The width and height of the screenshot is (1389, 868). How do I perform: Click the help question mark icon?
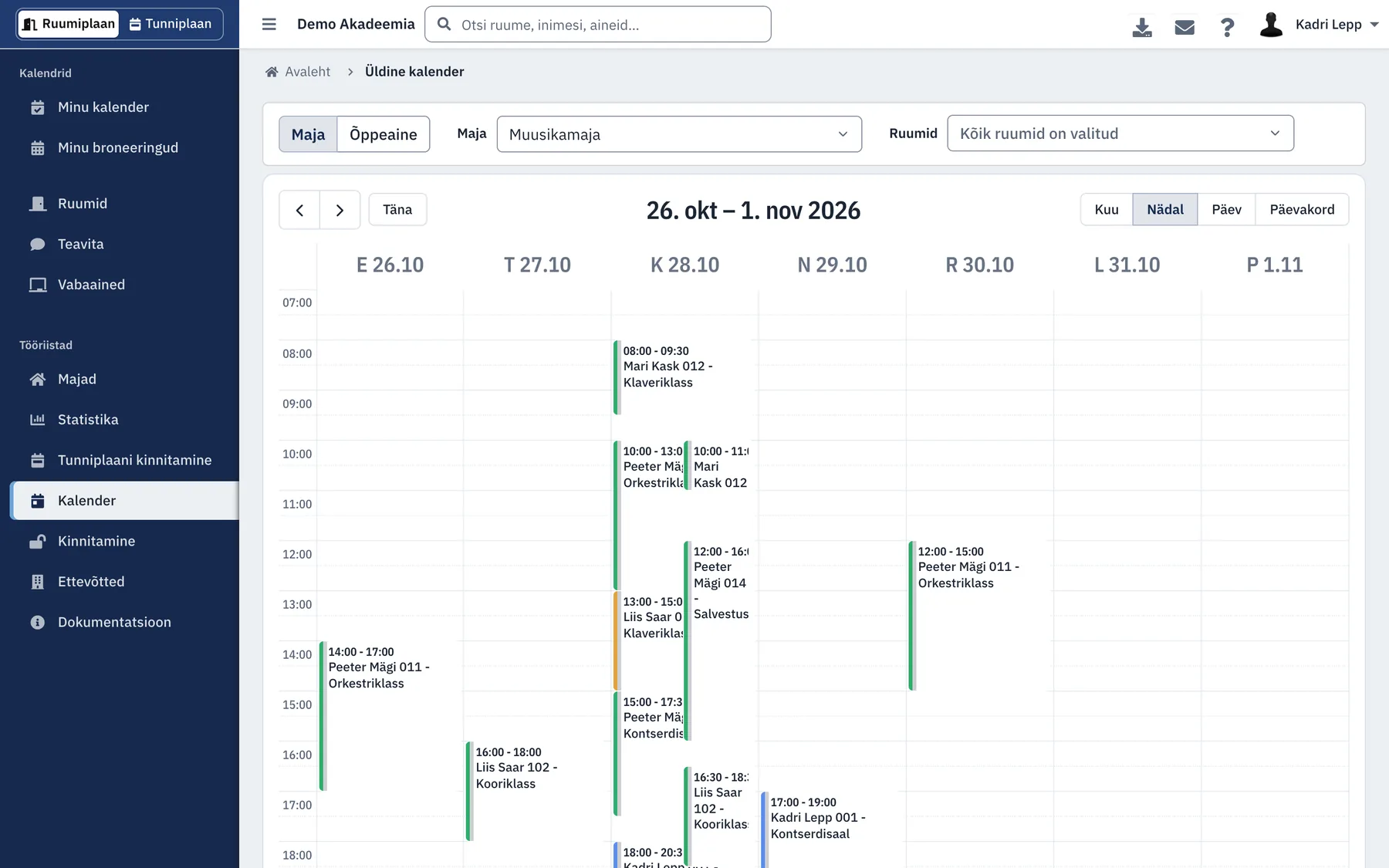[1227, 27]
